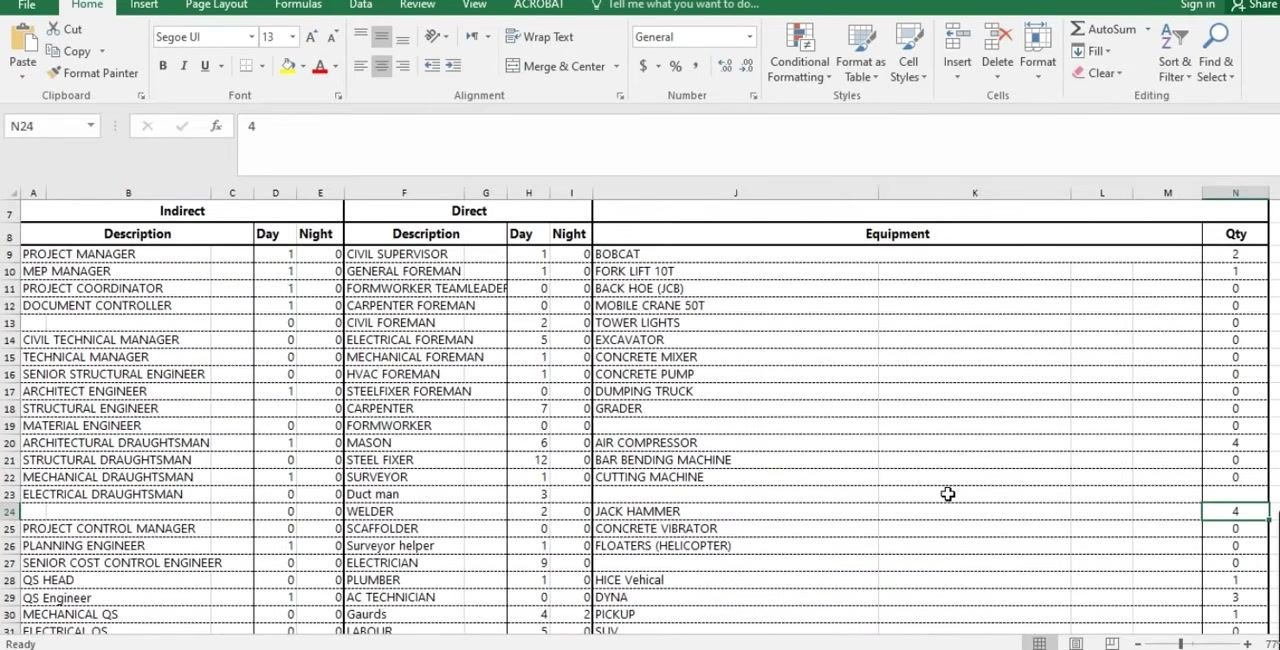Open the Alignment dialog launcher
Image resolution: width=1280 pixels, height=650 pixels.
click(620, 96)
